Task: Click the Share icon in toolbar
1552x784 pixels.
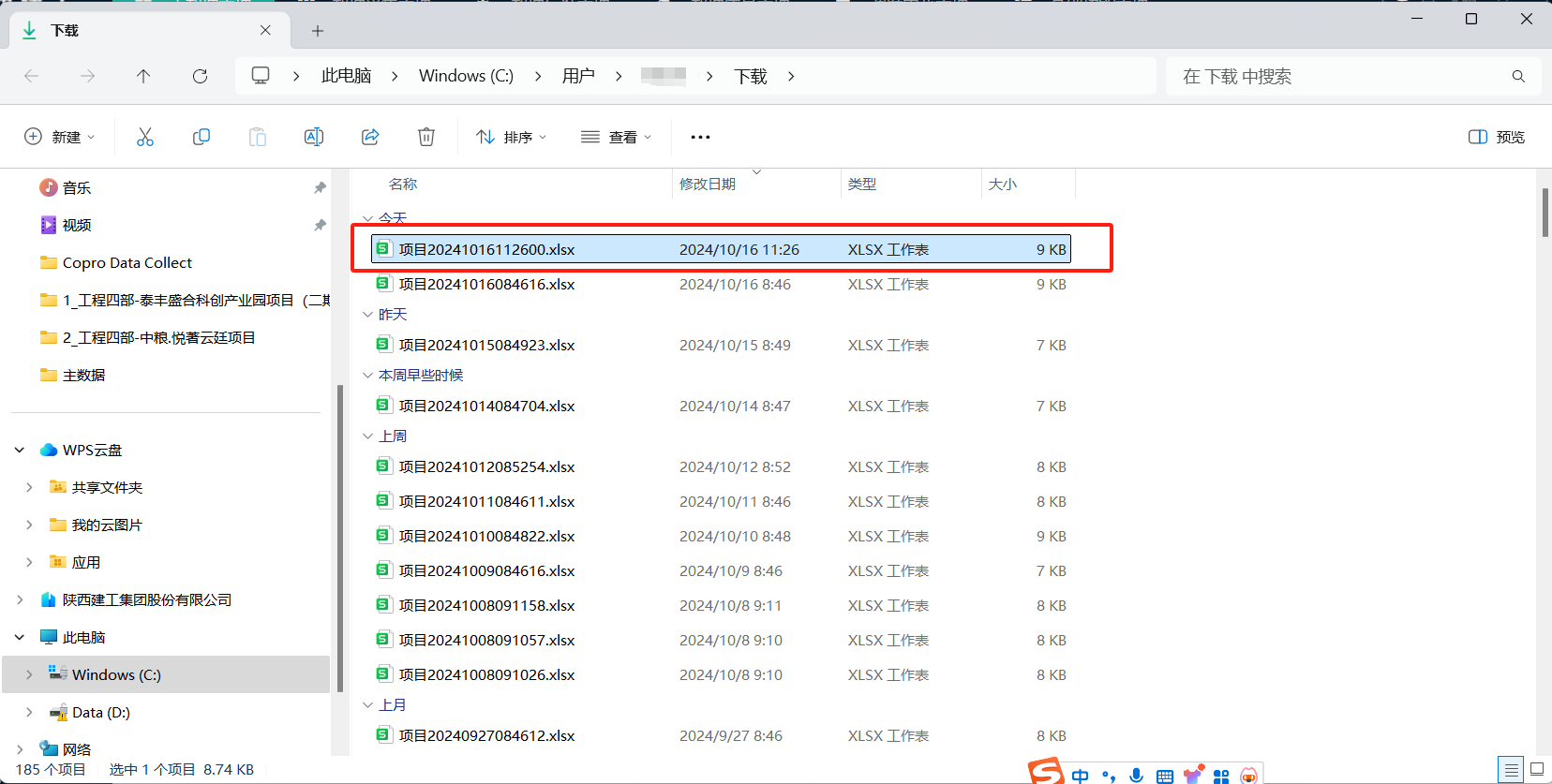Action: point(370,137)
